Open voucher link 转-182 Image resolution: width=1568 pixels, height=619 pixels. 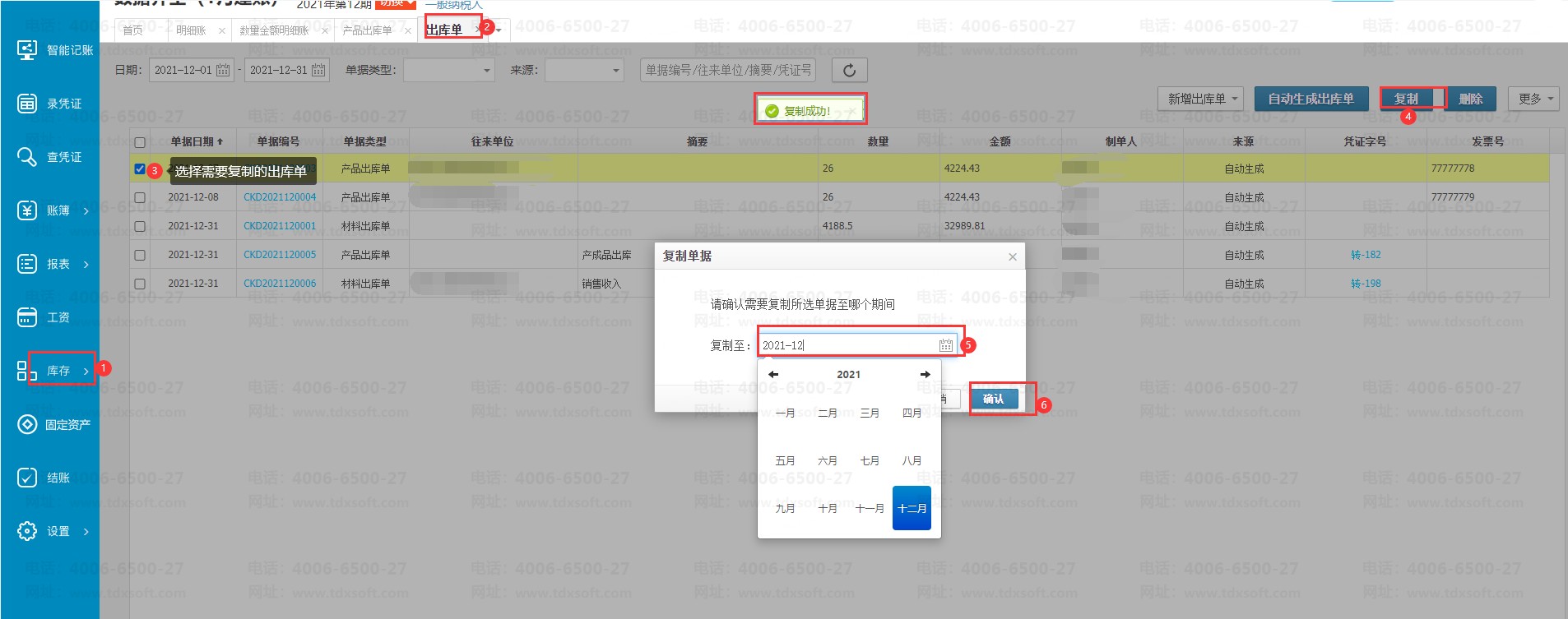(x=1366, y=255)
